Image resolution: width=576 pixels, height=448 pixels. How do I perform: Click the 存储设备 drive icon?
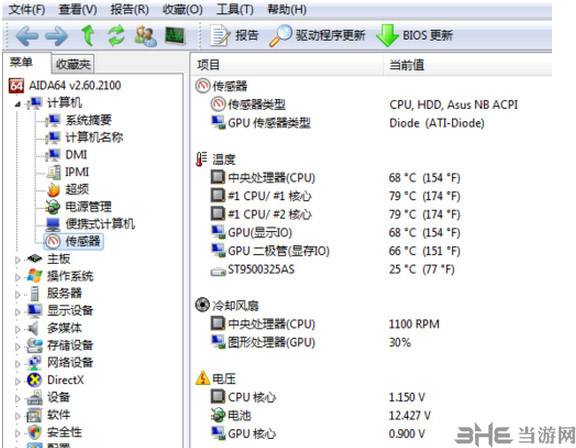coord(35,345)
